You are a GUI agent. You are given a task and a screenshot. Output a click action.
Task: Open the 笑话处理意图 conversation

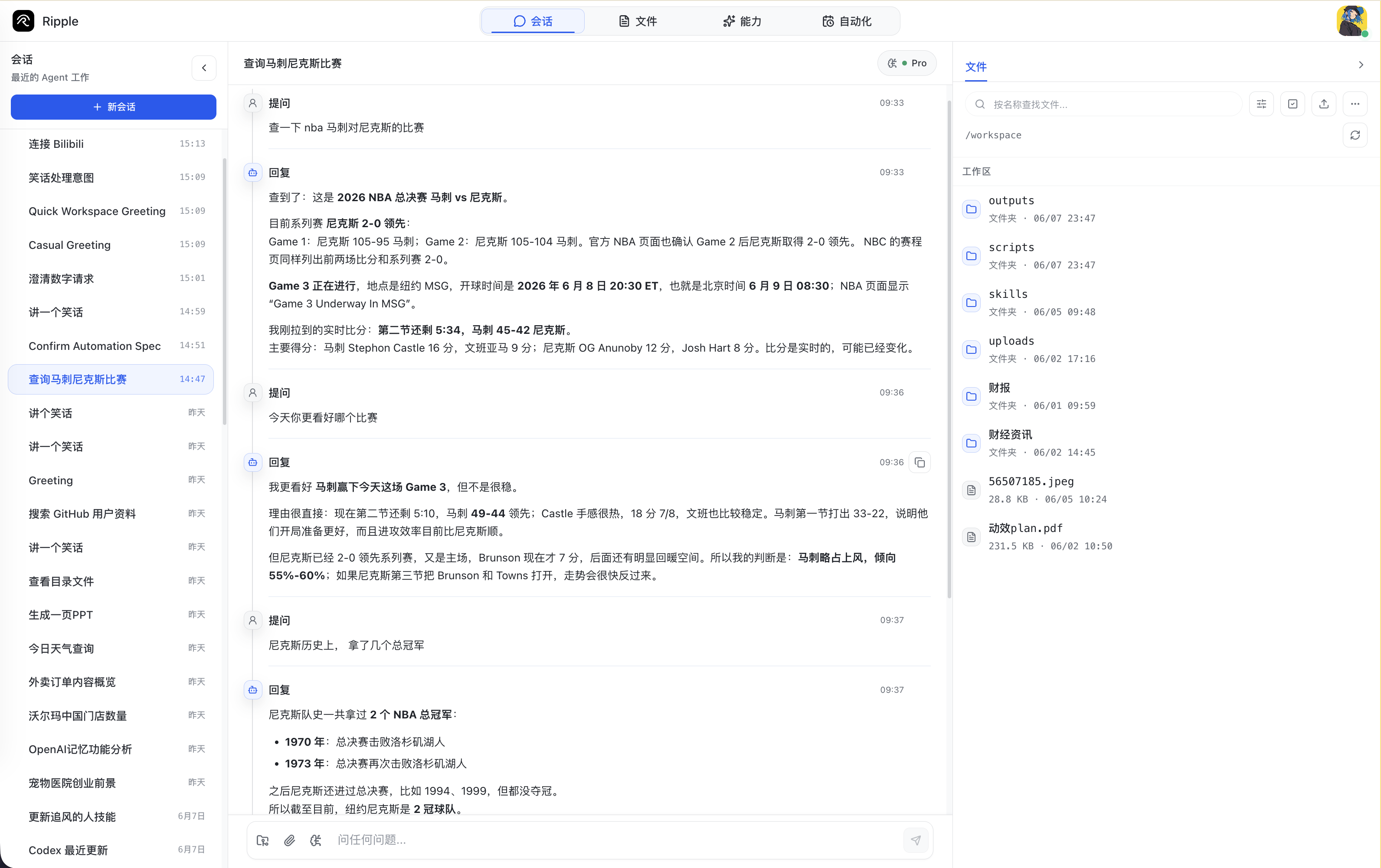click(x=111, y=178)
